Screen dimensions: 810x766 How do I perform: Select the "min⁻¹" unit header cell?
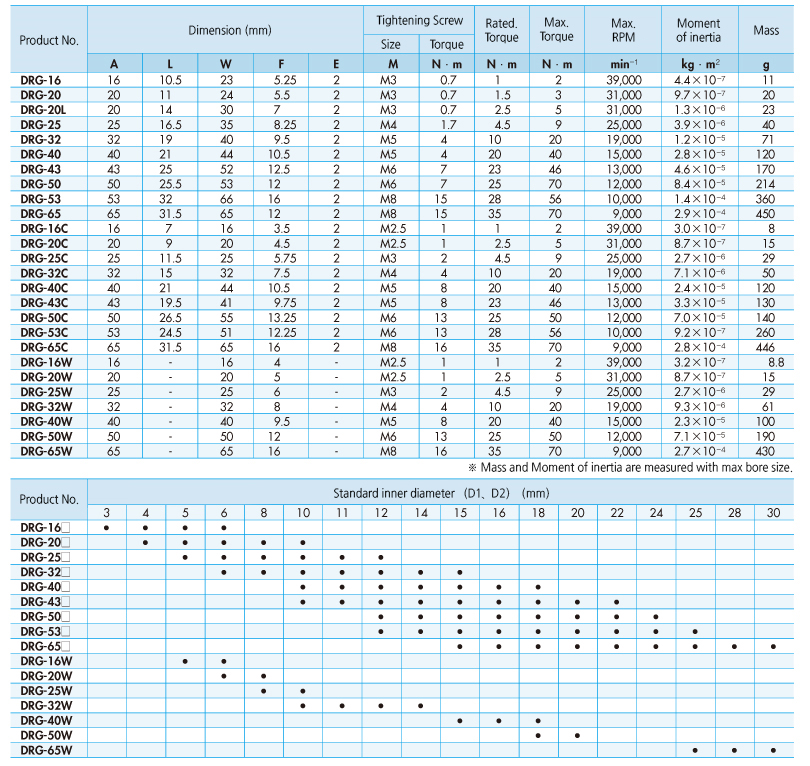tap(624, 64)
